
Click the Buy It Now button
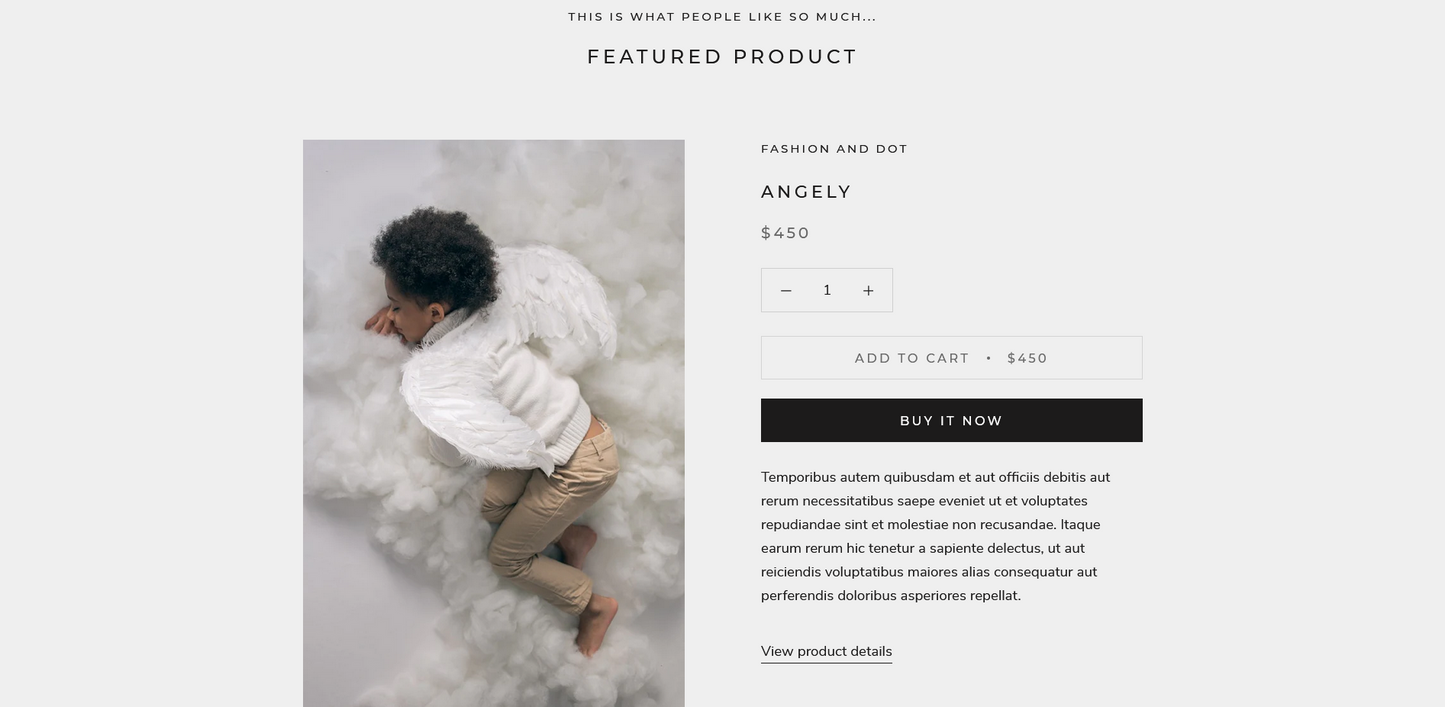pos(951,420)
